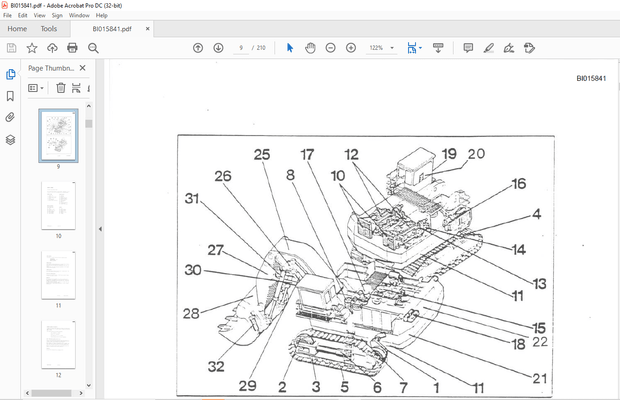Click the horizontal scrollbar left arrow

click(x=27, y=393)
